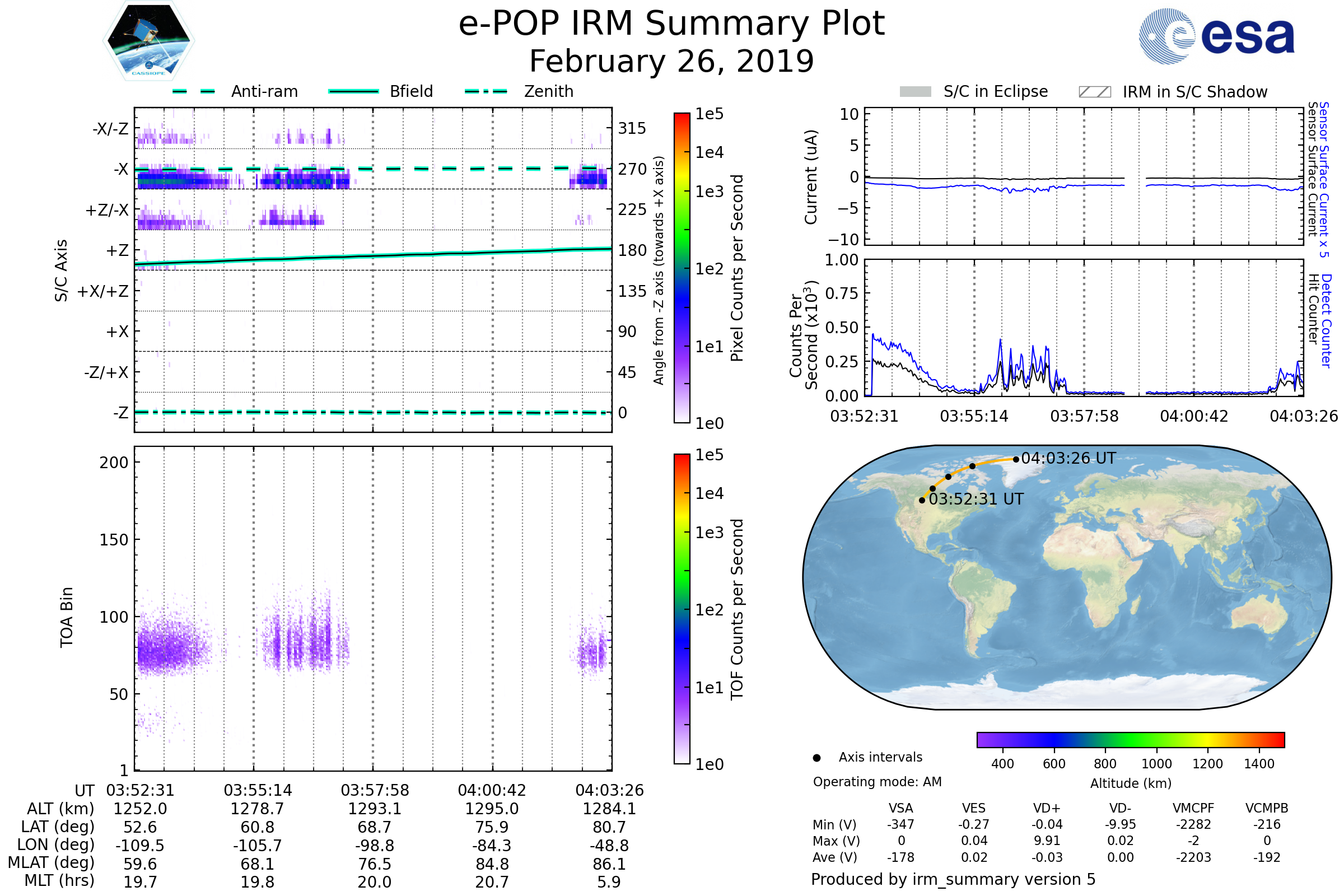Image resolution: width=1344 pixels, height=896 pixels.
Task: Click the TOF Counts per Second colorbar
Action: coord(682,609)
